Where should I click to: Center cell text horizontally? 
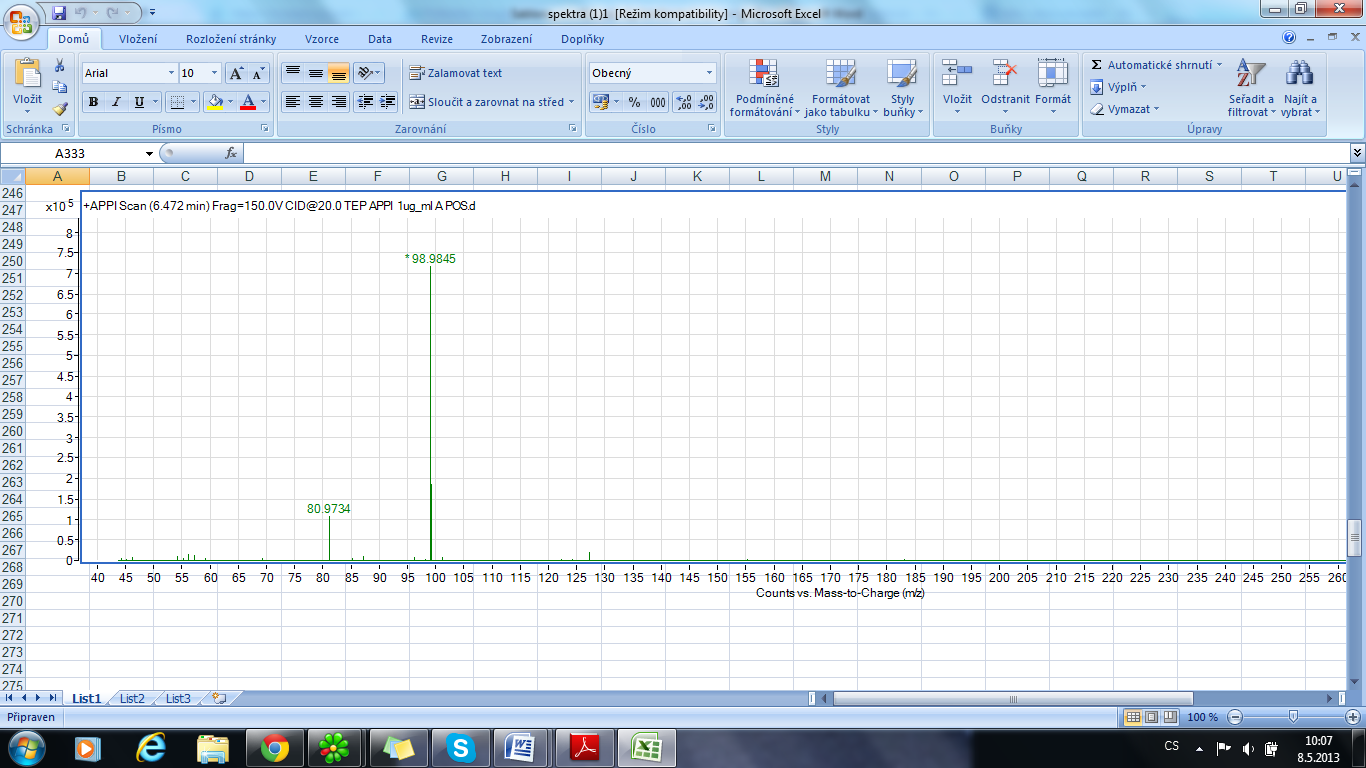point(315,102)
